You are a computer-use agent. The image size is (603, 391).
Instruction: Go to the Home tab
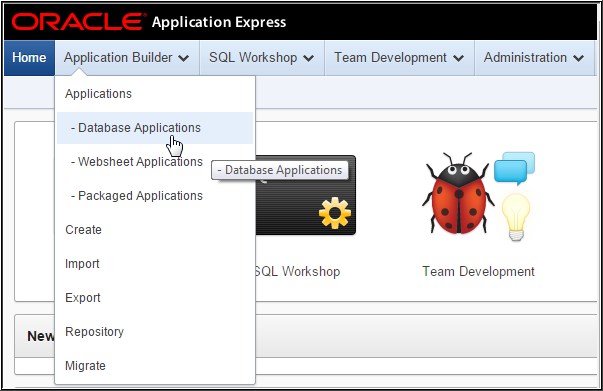click(29, 58)
